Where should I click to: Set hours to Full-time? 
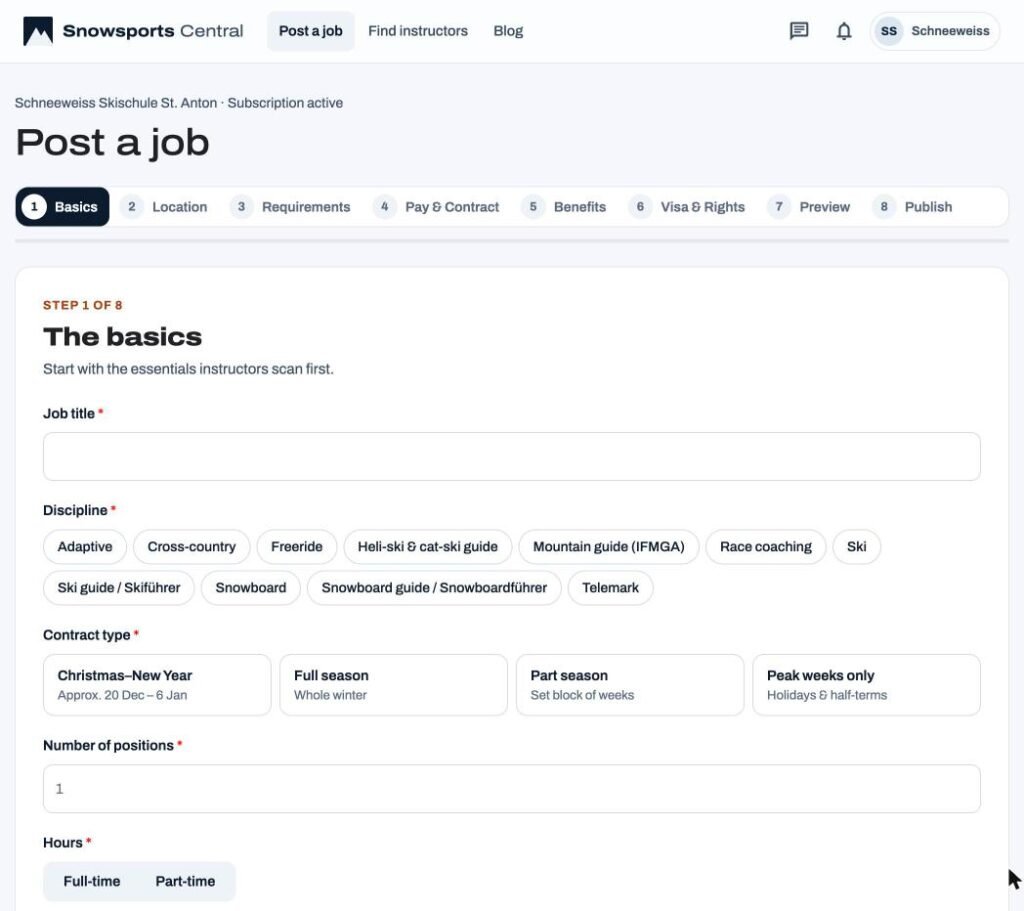(91, 881)
